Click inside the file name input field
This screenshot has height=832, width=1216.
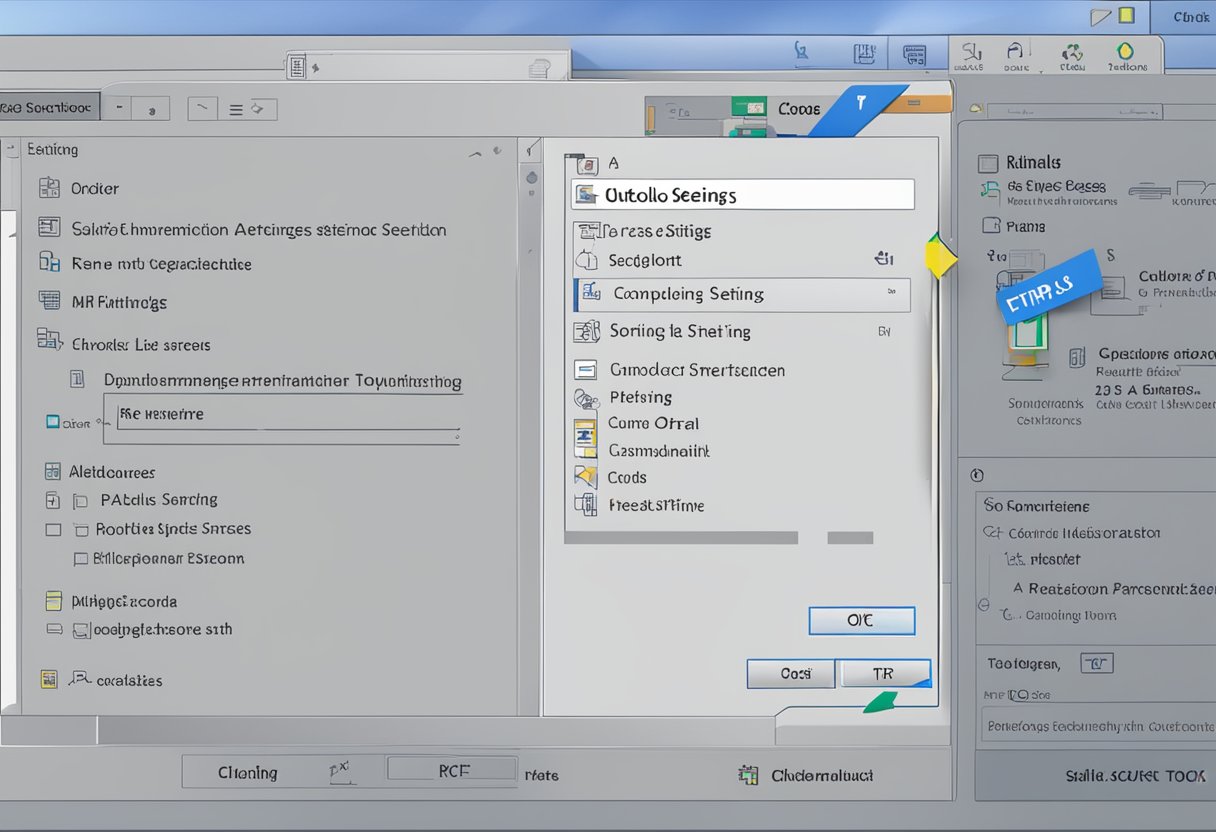[x=280, y=414]
